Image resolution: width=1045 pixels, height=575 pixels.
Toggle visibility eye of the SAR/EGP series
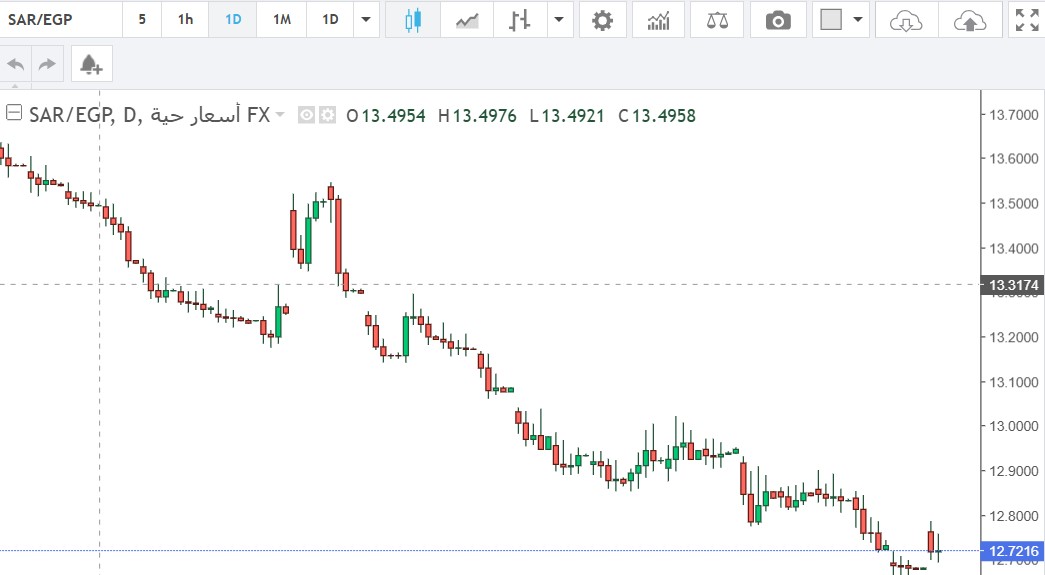[x=307, y=116]
